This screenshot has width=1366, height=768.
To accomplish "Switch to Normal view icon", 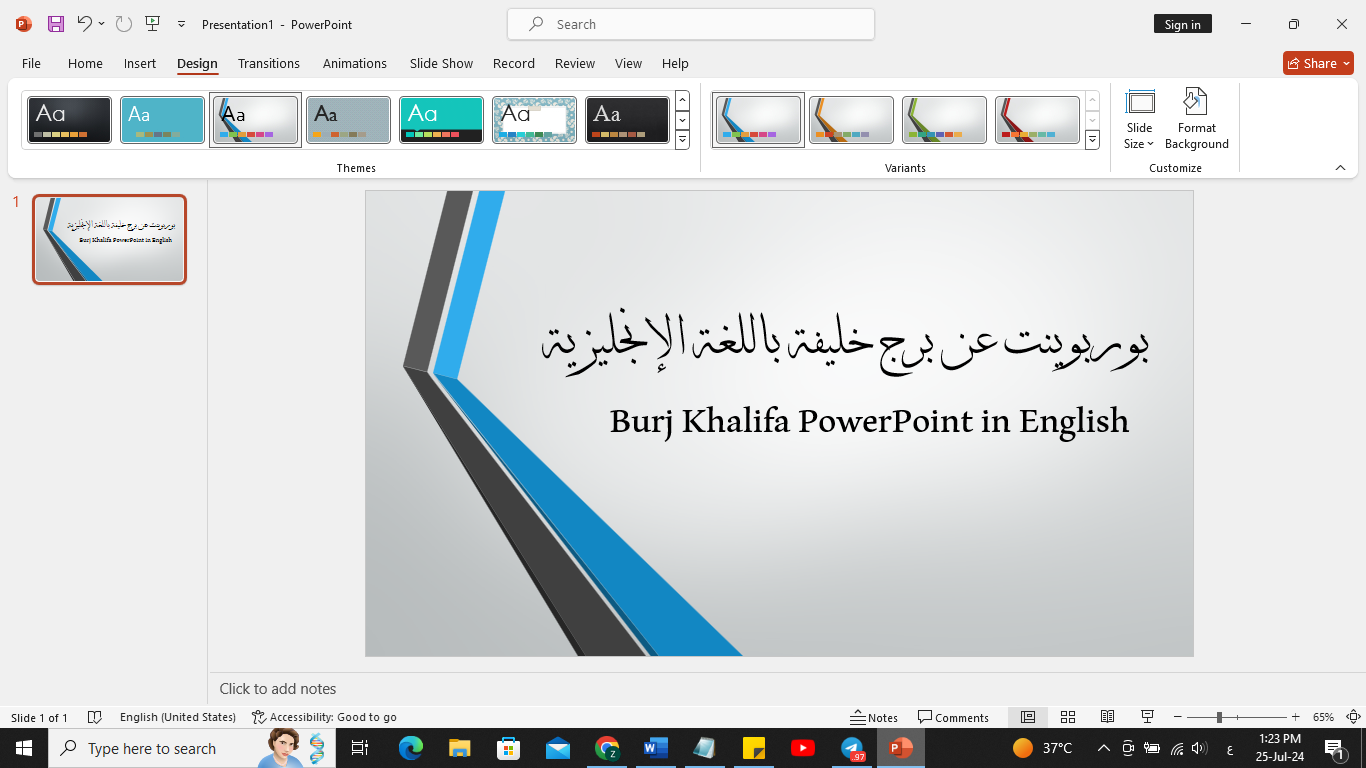I will click(x=1028, y=717).
